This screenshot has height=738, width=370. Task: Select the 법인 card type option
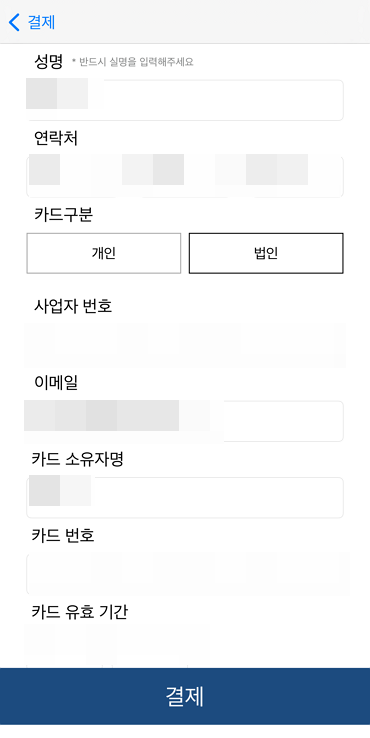[x=266, y=253]
